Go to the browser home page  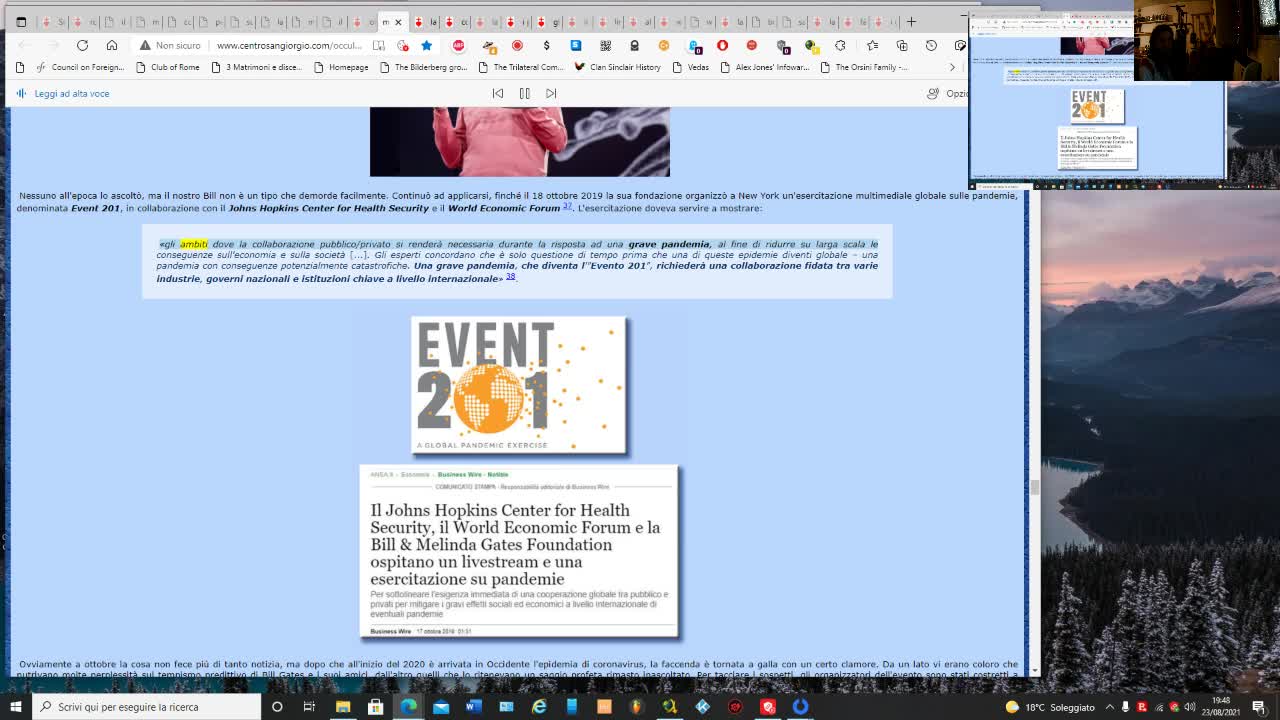[x=112, y=45]
